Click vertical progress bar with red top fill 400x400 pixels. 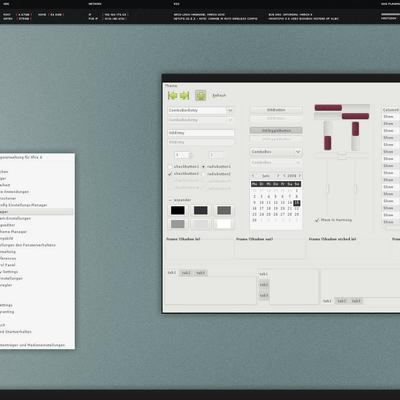point(355,136)
